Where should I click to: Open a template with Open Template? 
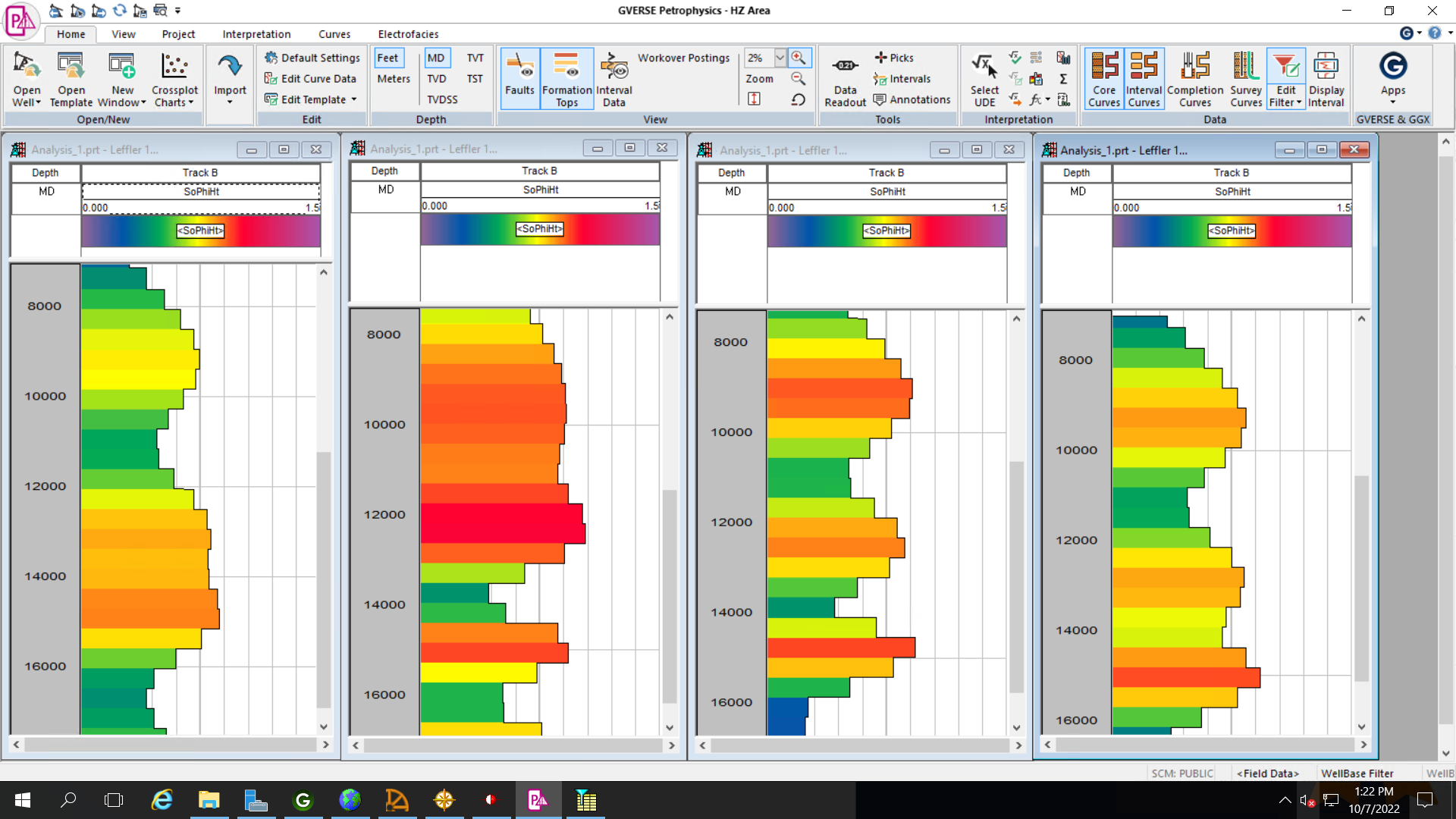point(71,80)
